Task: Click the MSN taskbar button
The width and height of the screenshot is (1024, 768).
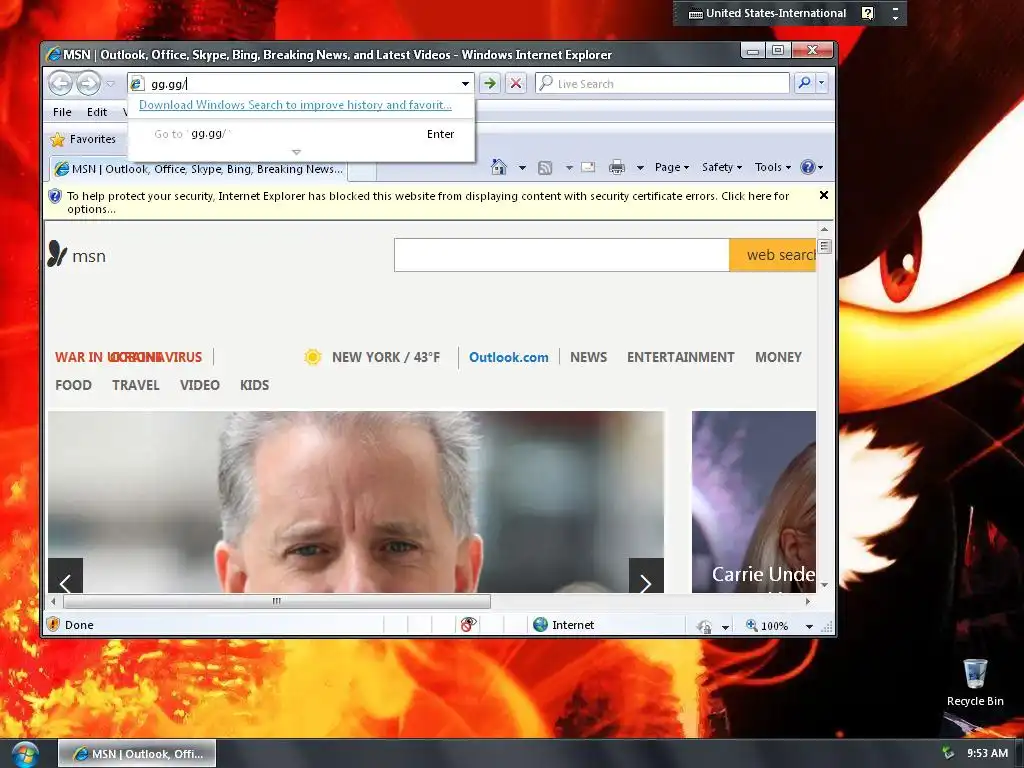Action: point(137,754)
